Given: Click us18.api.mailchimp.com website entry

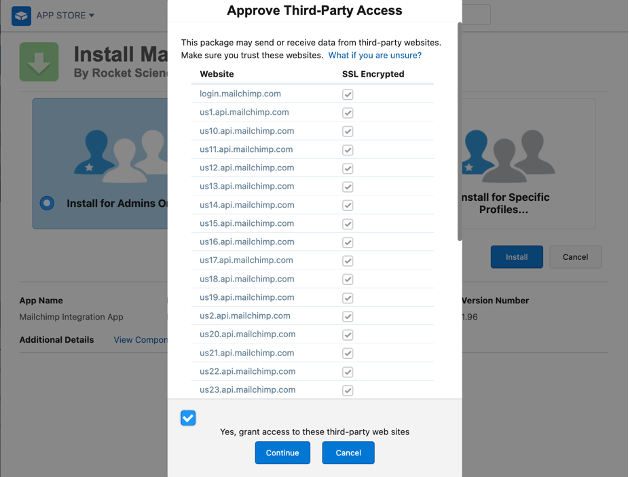Looking at the screenshot, I should tap(247, 279).
